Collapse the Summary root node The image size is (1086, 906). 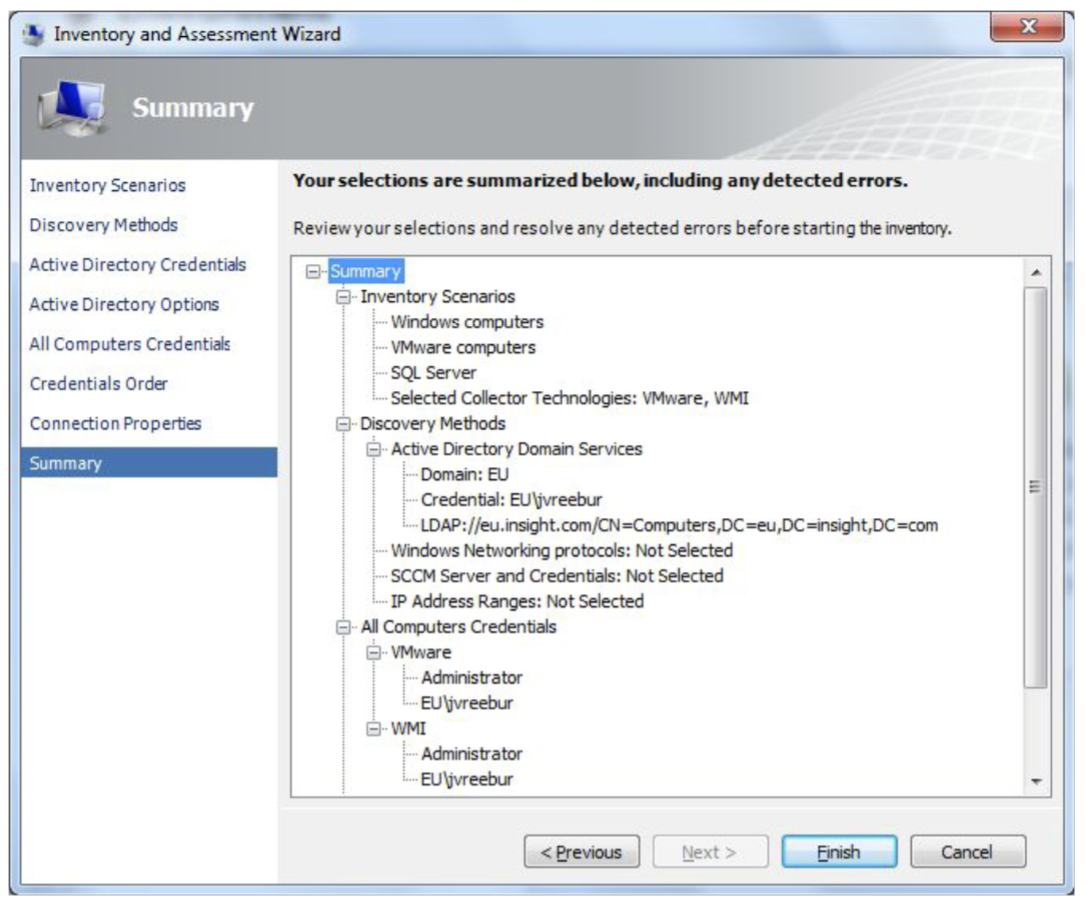coord(313,272)
